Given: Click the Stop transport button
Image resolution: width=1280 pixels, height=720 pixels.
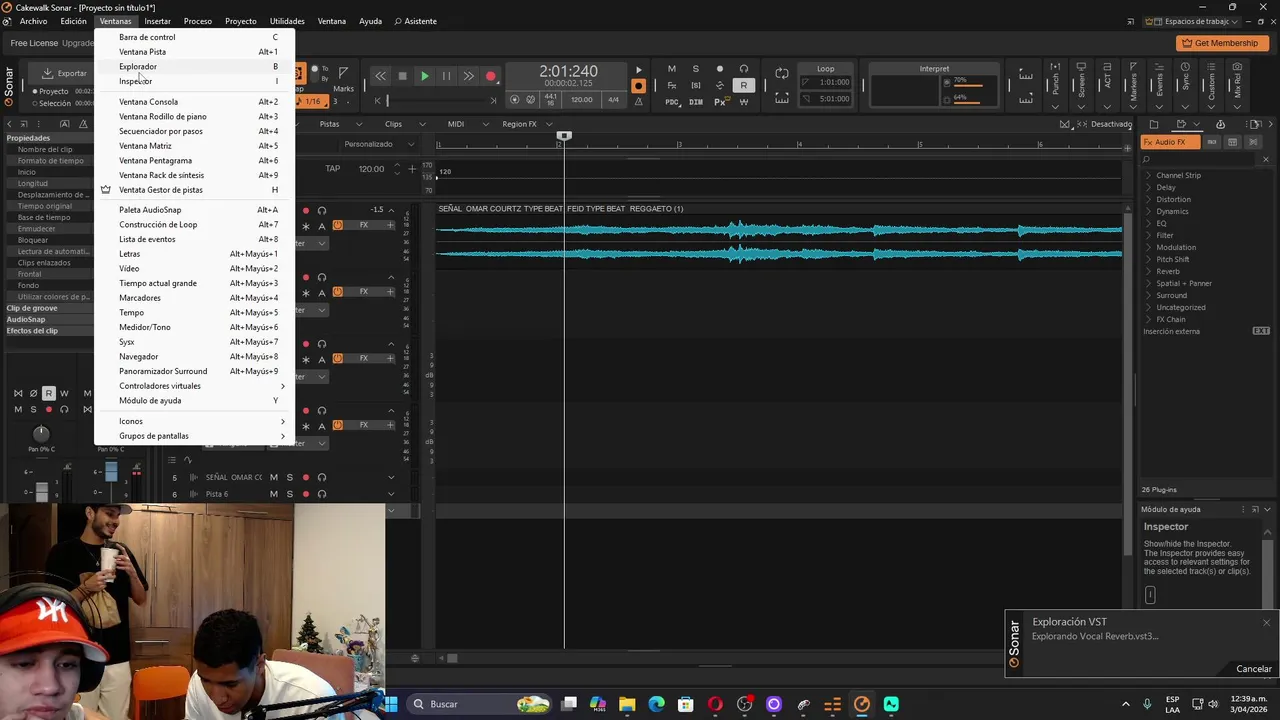Looking at the screenshot, I should coord(402,76).
